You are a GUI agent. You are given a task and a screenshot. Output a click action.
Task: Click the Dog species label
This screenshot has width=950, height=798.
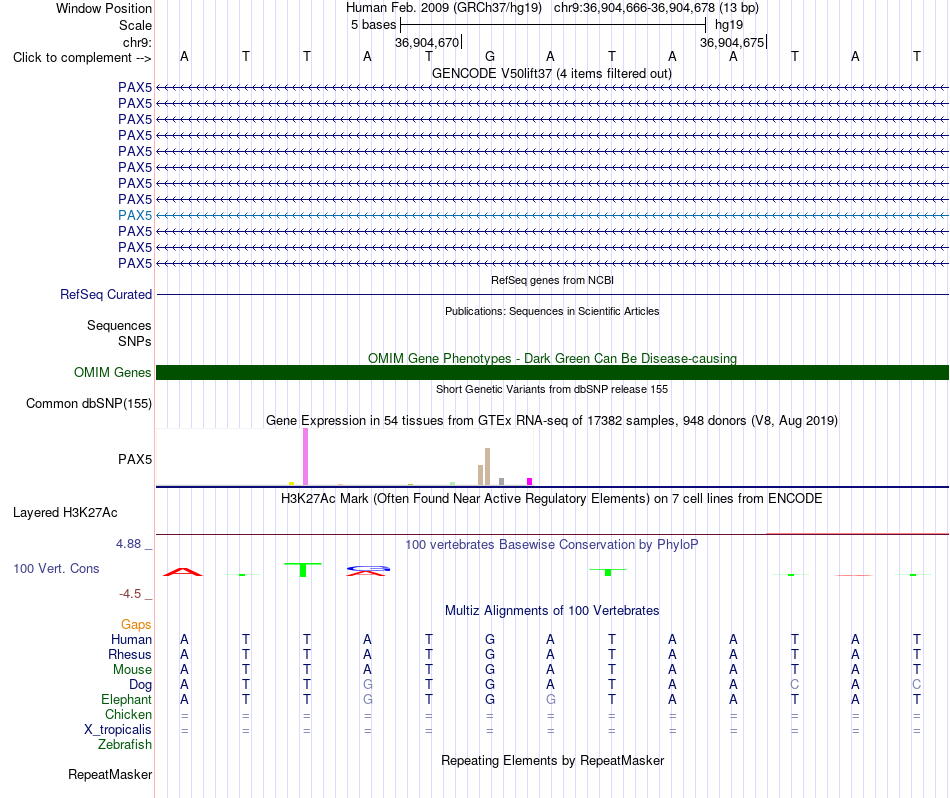[x=141, y=685]
